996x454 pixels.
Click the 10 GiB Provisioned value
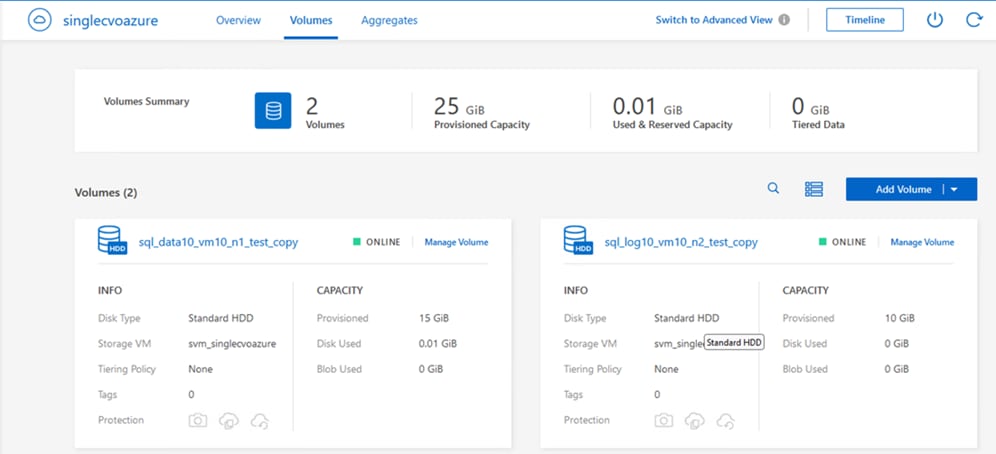click(899, 318)
